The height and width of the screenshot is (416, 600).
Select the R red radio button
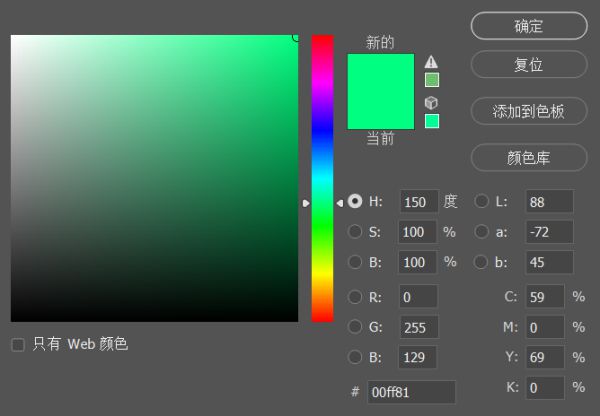pyautogui.click(x=355, y=297)
